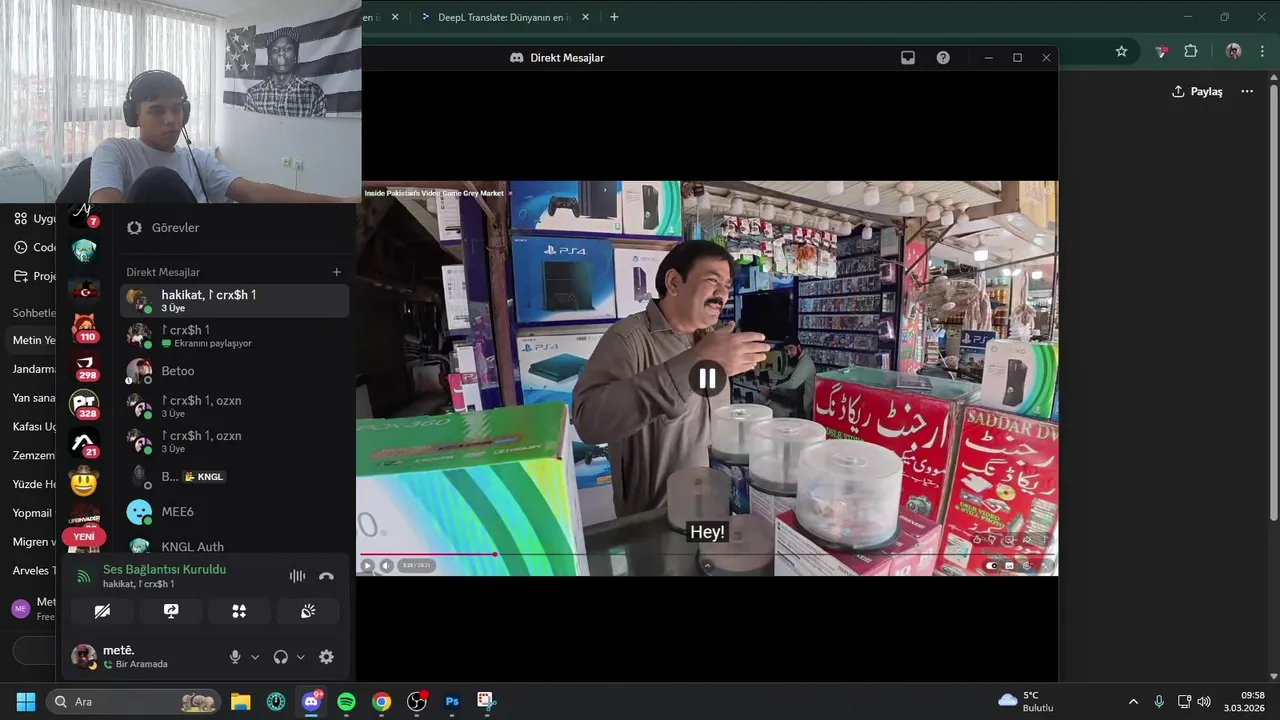
Task: Open the clock showing 09:58
Action: (1245, 701)
